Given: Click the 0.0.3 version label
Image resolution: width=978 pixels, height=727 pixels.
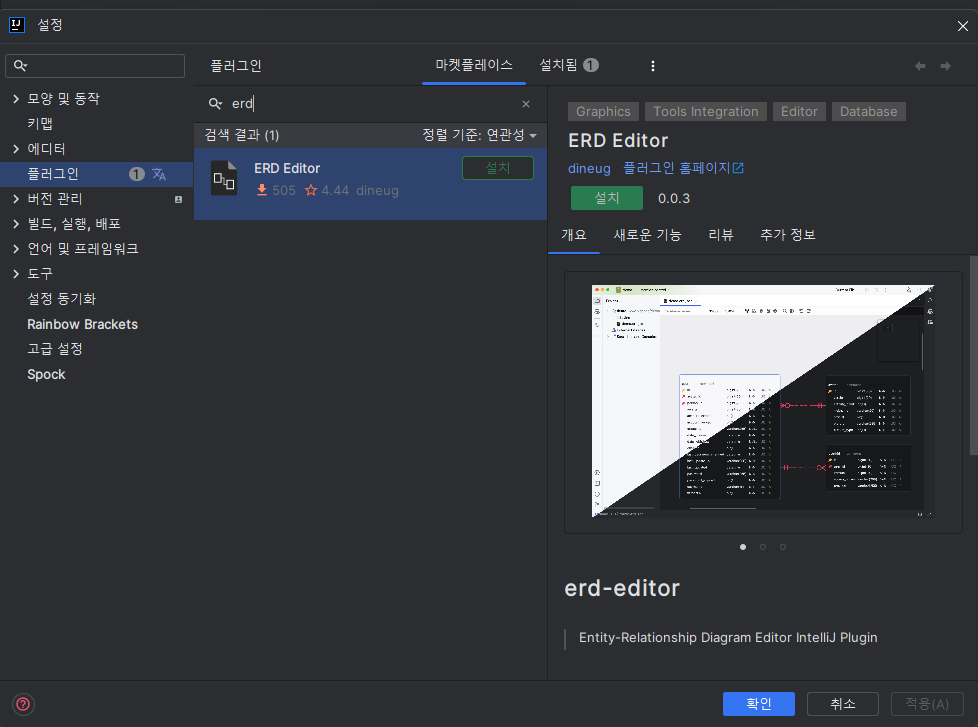Looking at the screenshot, I should pos(674,198).
